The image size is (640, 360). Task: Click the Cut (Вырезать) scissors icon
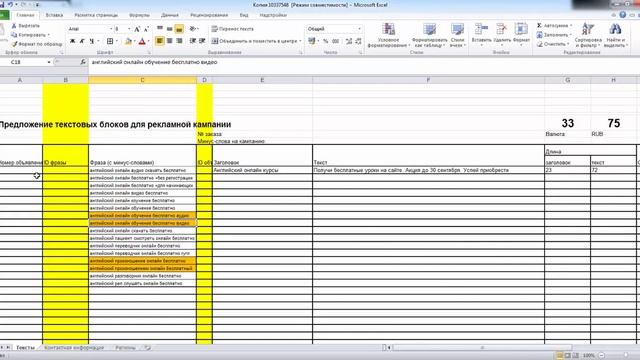pyautogui.click(x=15, y=26)
